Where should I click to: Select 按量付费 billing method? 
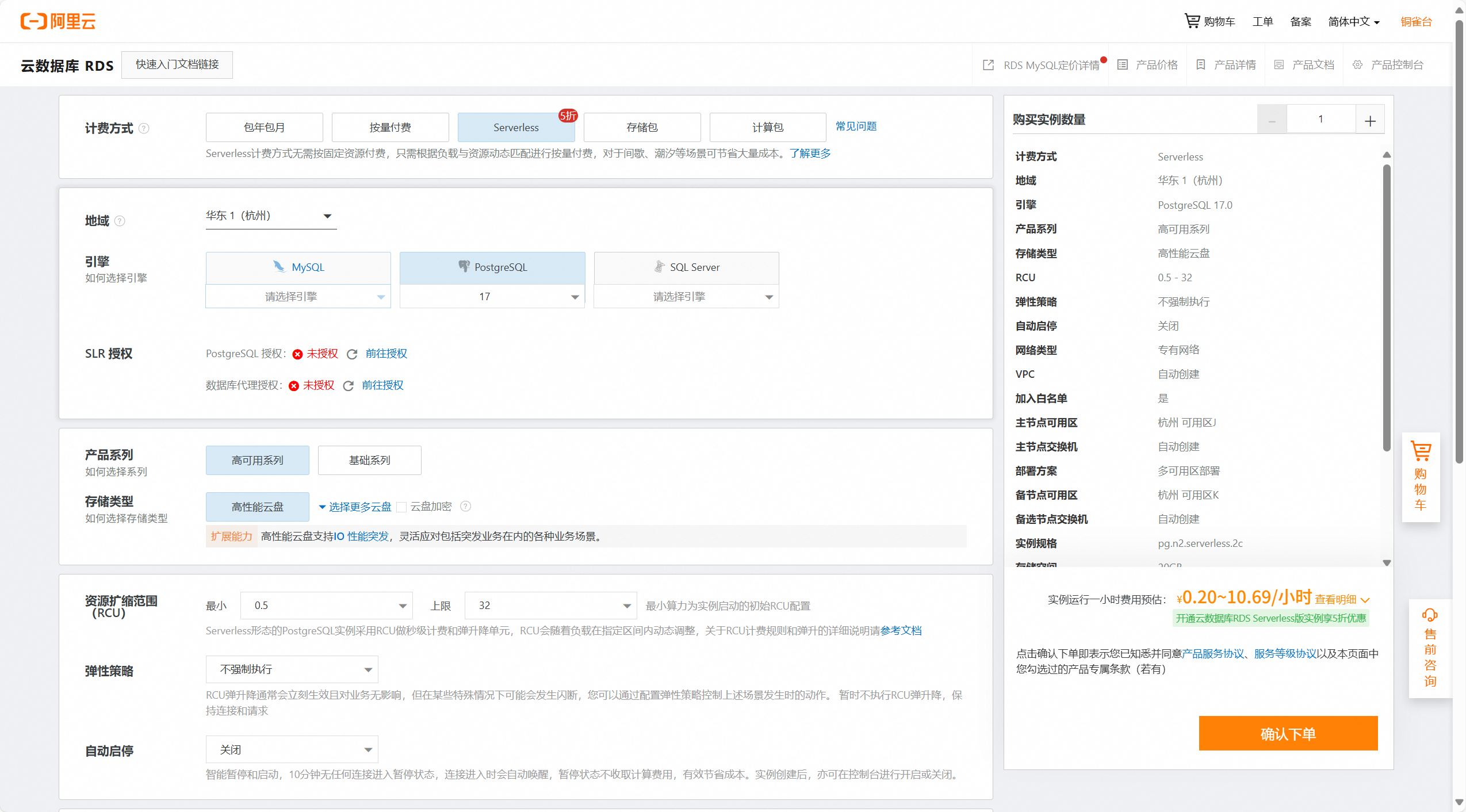click(x=390, y=127)
